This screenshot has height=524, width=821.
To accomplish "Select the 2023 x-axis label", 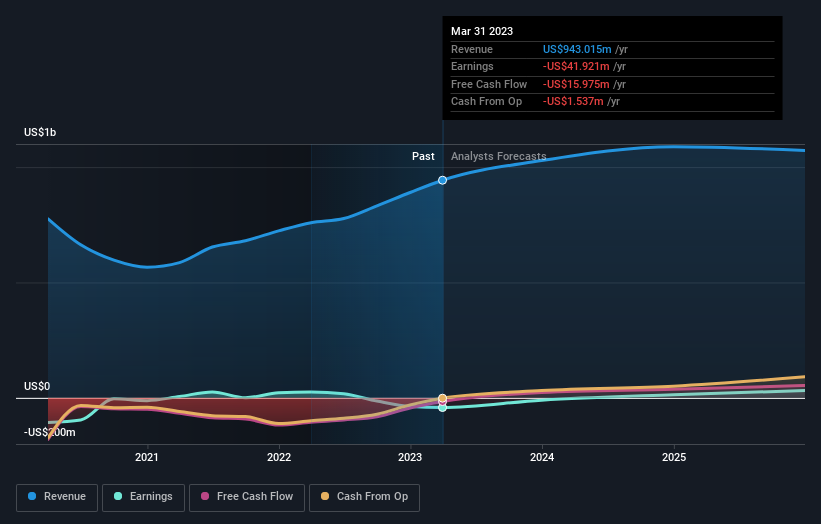I will [410, 458].
